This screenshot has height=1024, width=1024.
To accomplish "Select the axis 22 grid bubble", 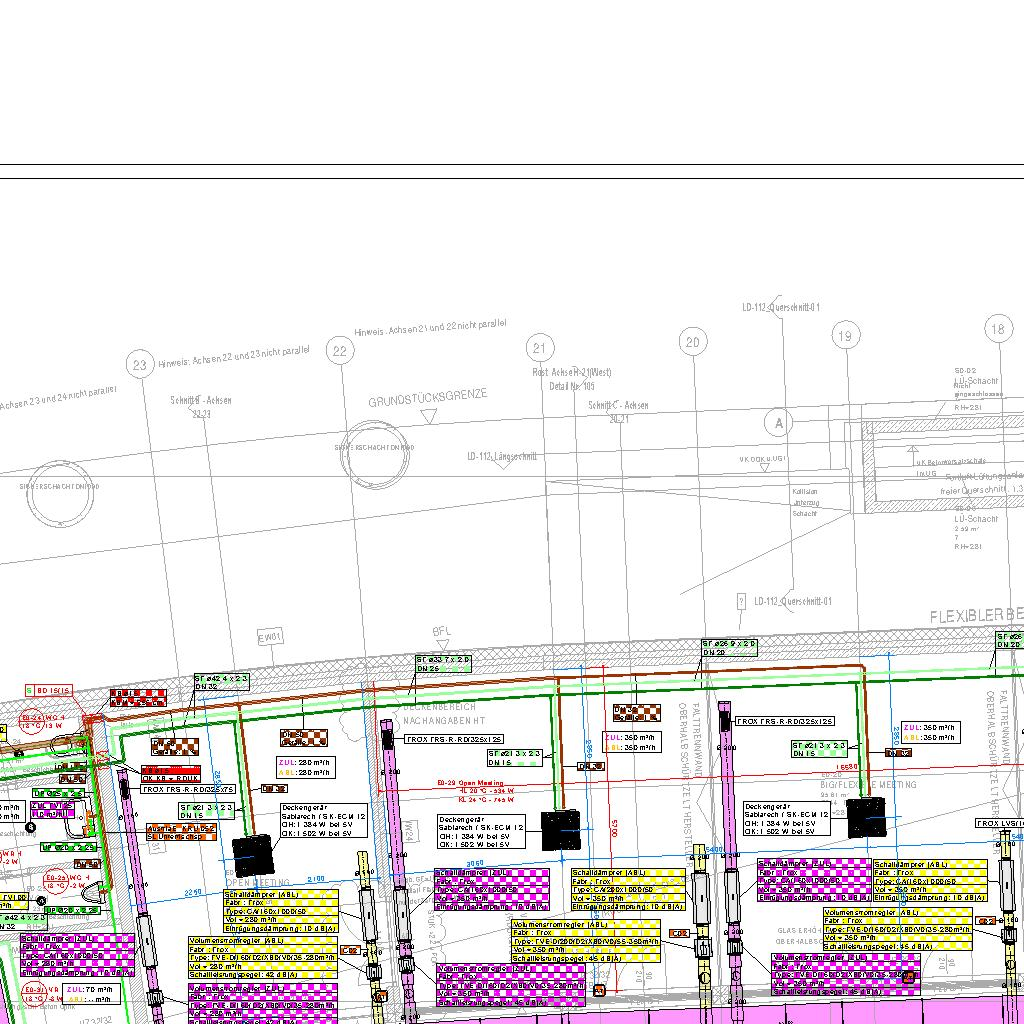I will pyautogui.click(x=341, y=351).
